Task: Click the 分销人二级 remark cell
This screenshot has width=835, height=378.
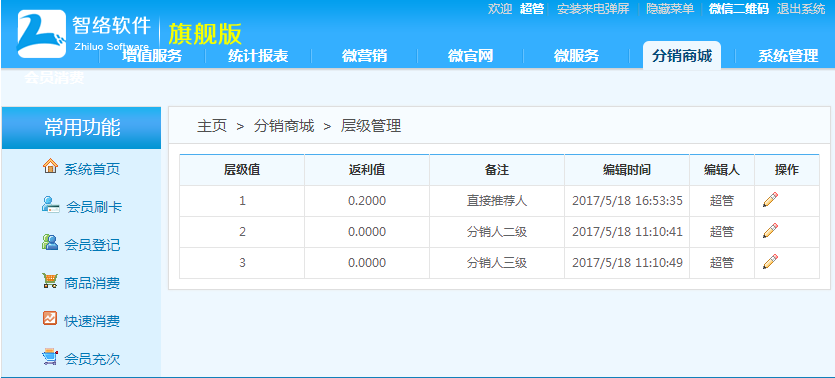Action: tap(497, 232)
